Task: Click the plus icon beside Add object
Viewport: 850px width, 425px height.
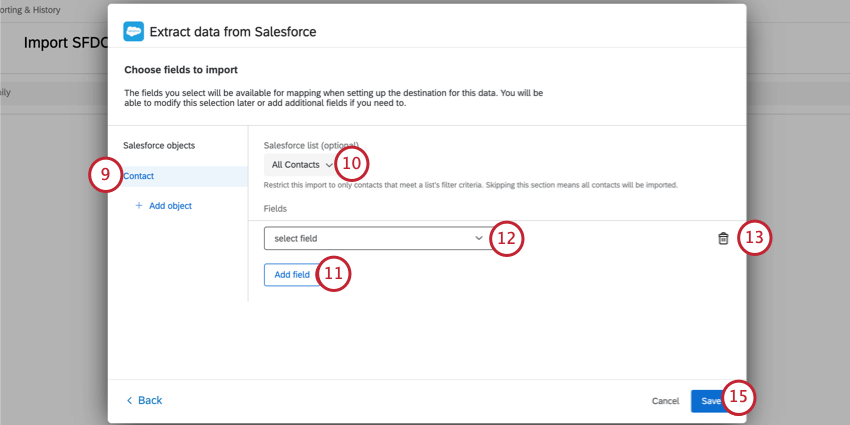Action: point(138,206)
